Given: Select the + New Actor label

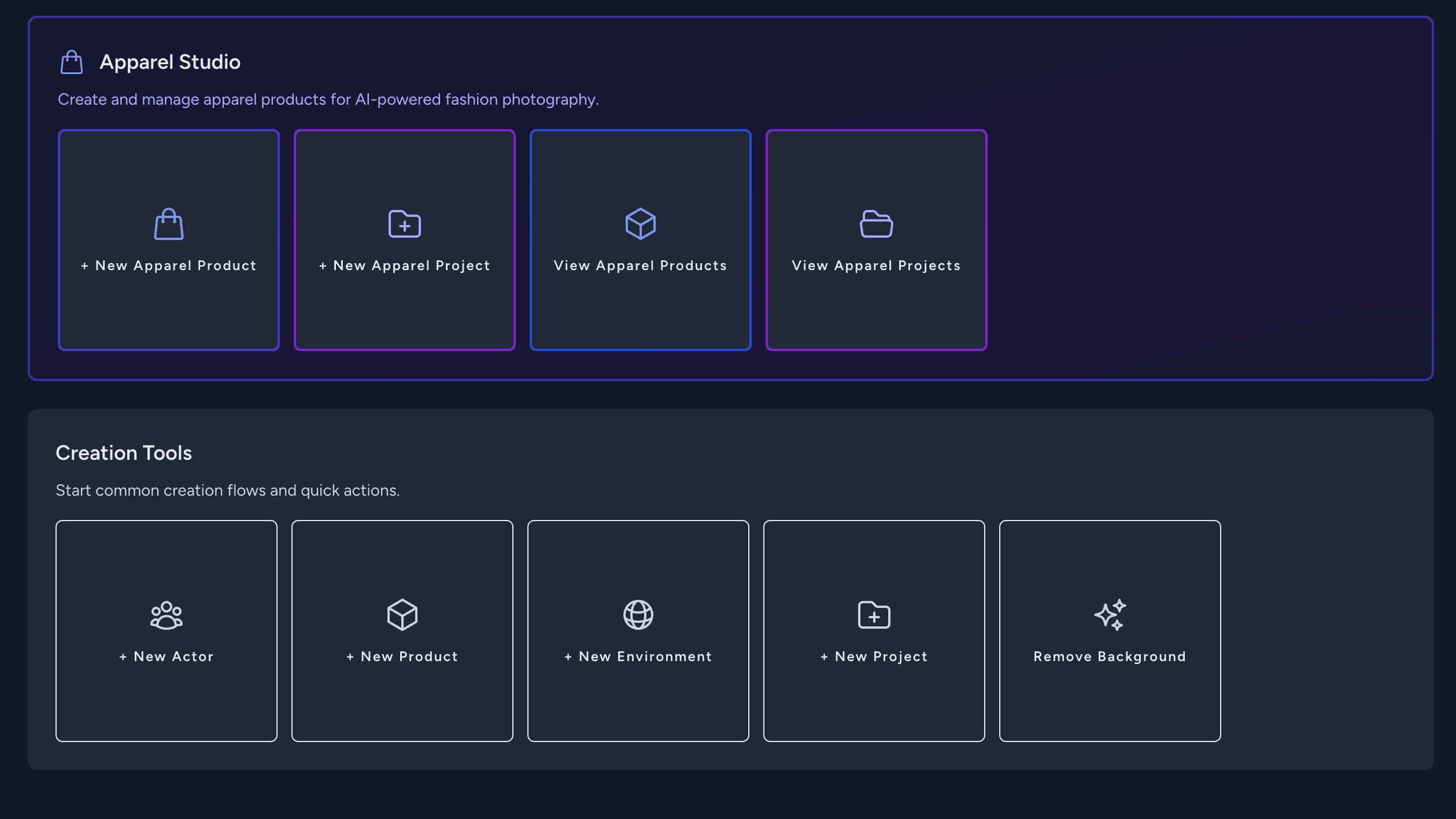Looking at the screenshot, I should 167,656.
